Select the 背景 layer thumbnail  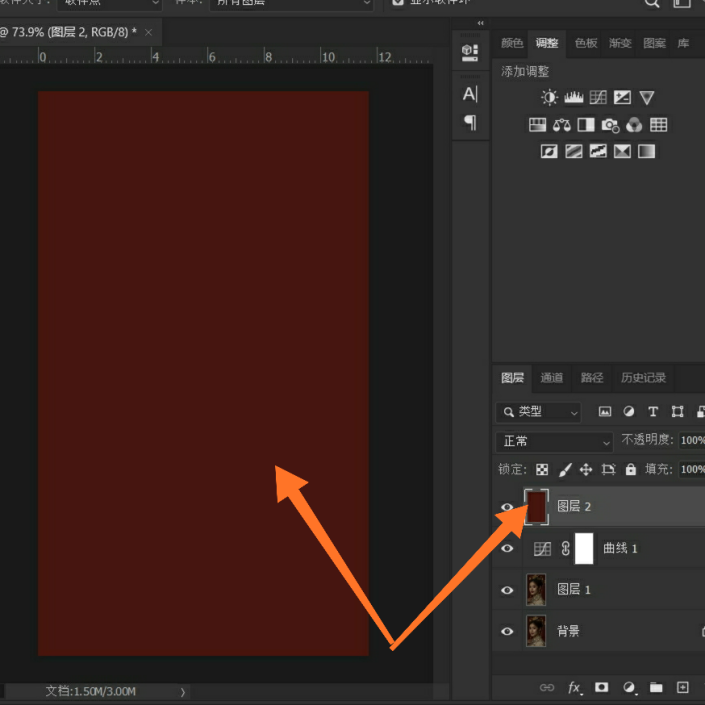(x=536, y=631)
